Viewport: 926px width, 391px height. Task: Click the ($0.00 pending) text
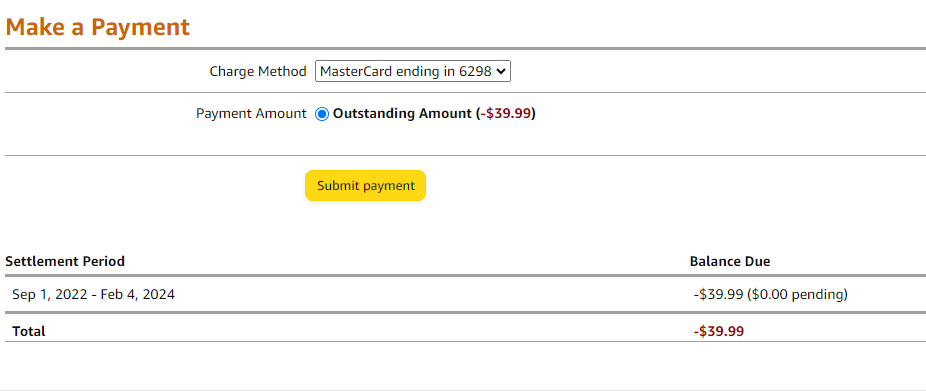point(797,294)
